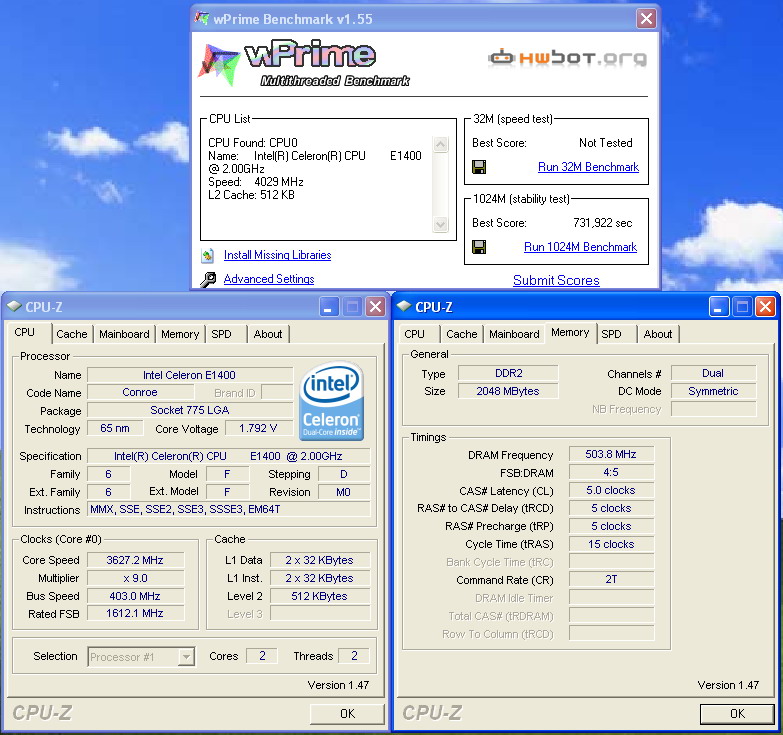The height and width of the screenshot is (735, 783).
Task: Click OK in the right CPU-Z window
Action: [x=738, y=714]
